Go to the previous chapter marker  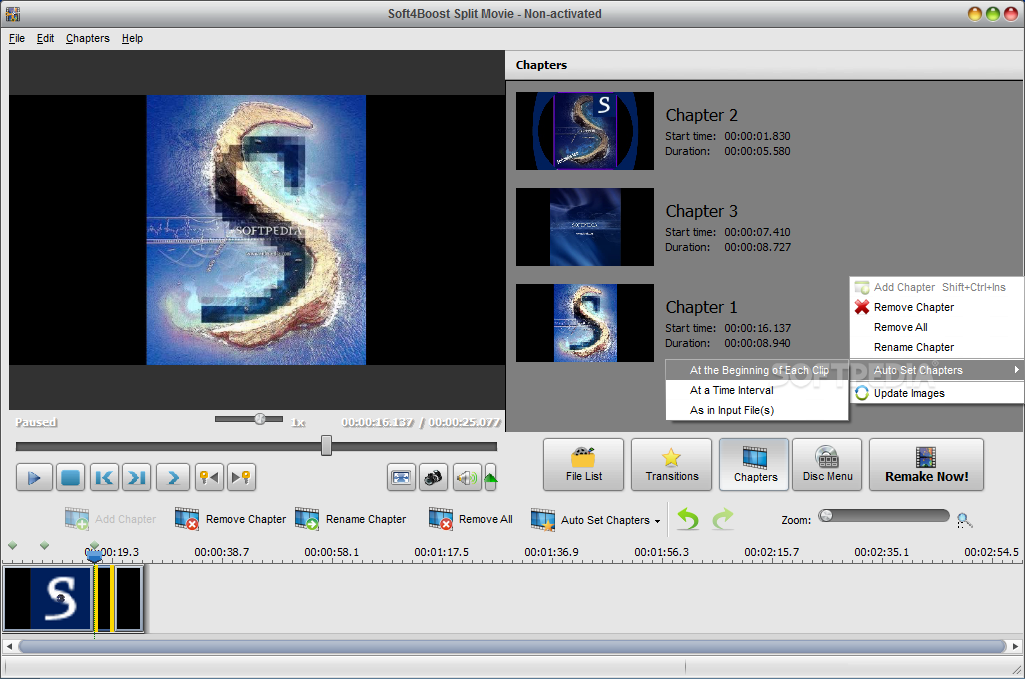click(209, 478)
